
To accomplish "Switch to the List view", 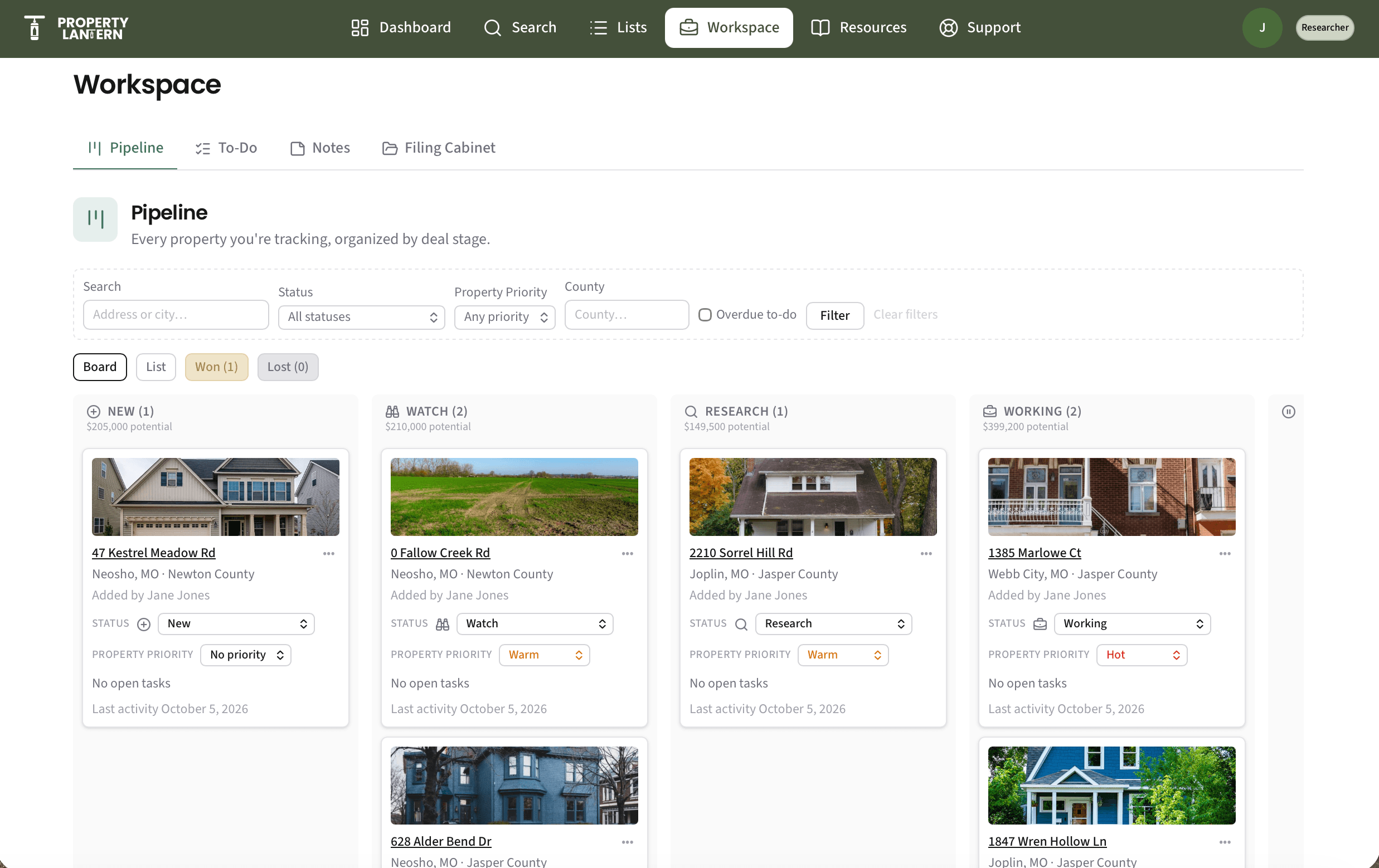I will (156, 367).
